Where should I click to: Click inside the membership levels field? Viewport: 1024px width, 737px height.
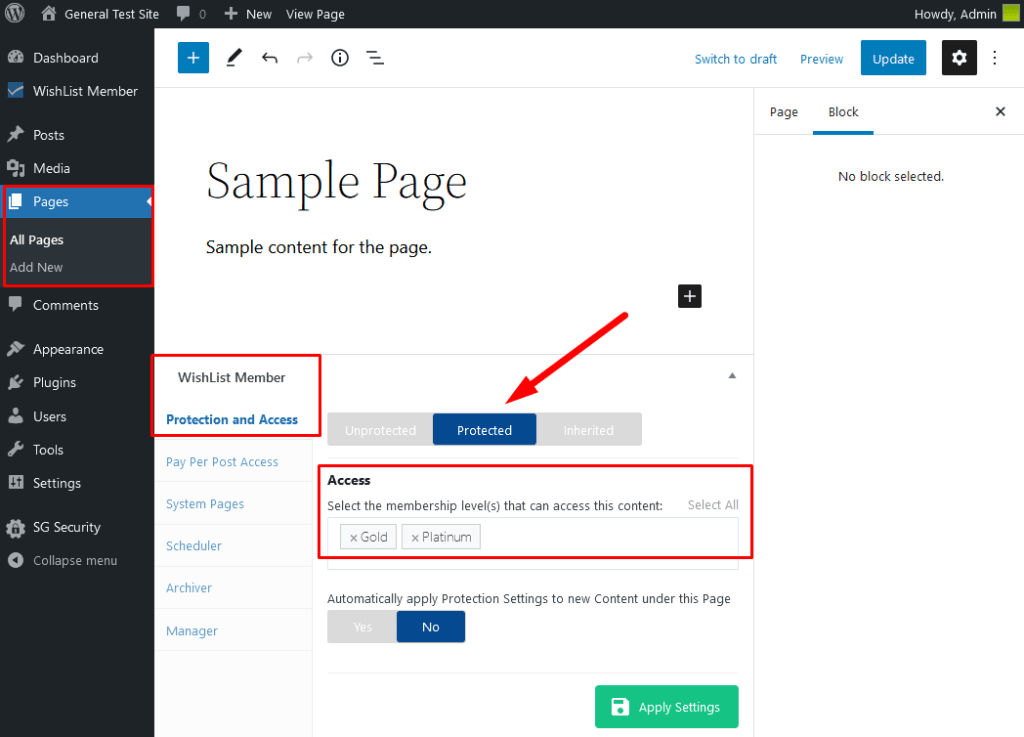(x=610, y=538)
